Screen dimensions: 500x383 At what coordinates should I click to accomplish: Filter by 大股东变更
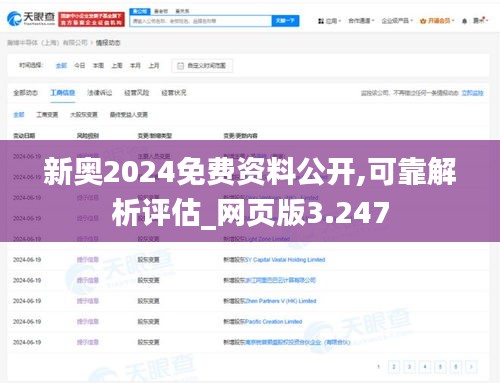(x=84, y=115)
